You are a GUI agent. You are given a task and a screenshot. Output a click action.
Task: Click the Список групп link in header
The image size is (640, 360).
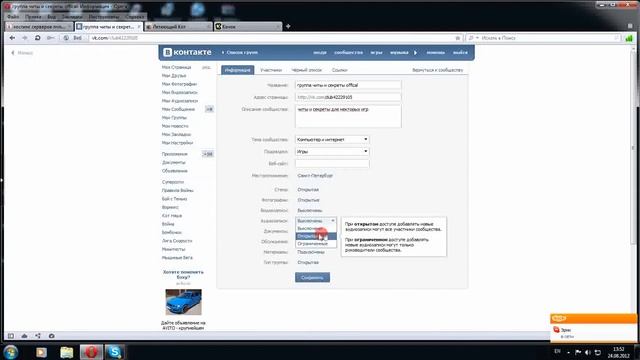tap(242, 53)
